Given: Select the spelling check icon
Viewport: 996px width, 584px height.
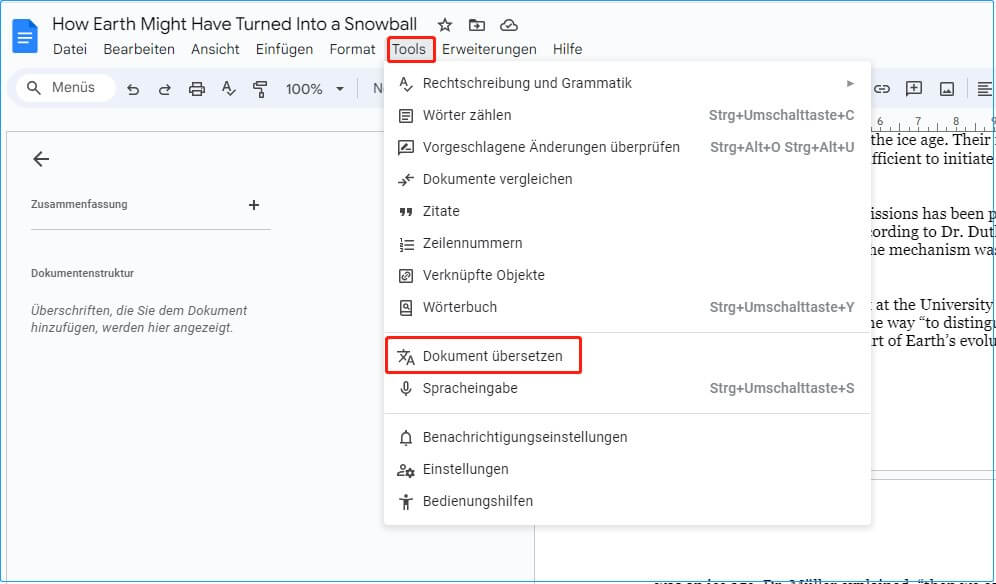Looking at the screenshot, I should (x=227, y=88).
